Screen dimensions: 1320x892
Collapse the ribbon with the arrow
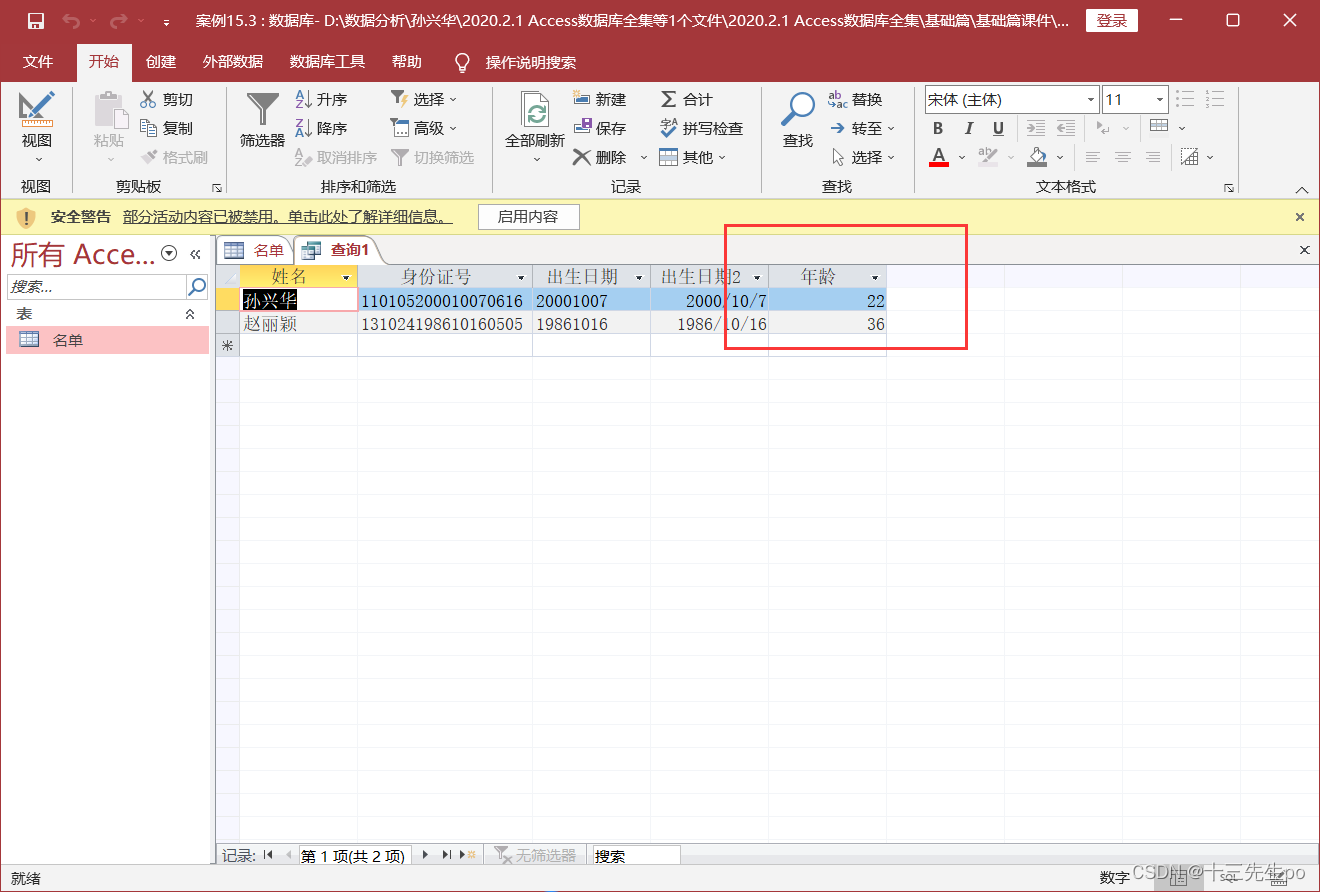pos(1302,188)
